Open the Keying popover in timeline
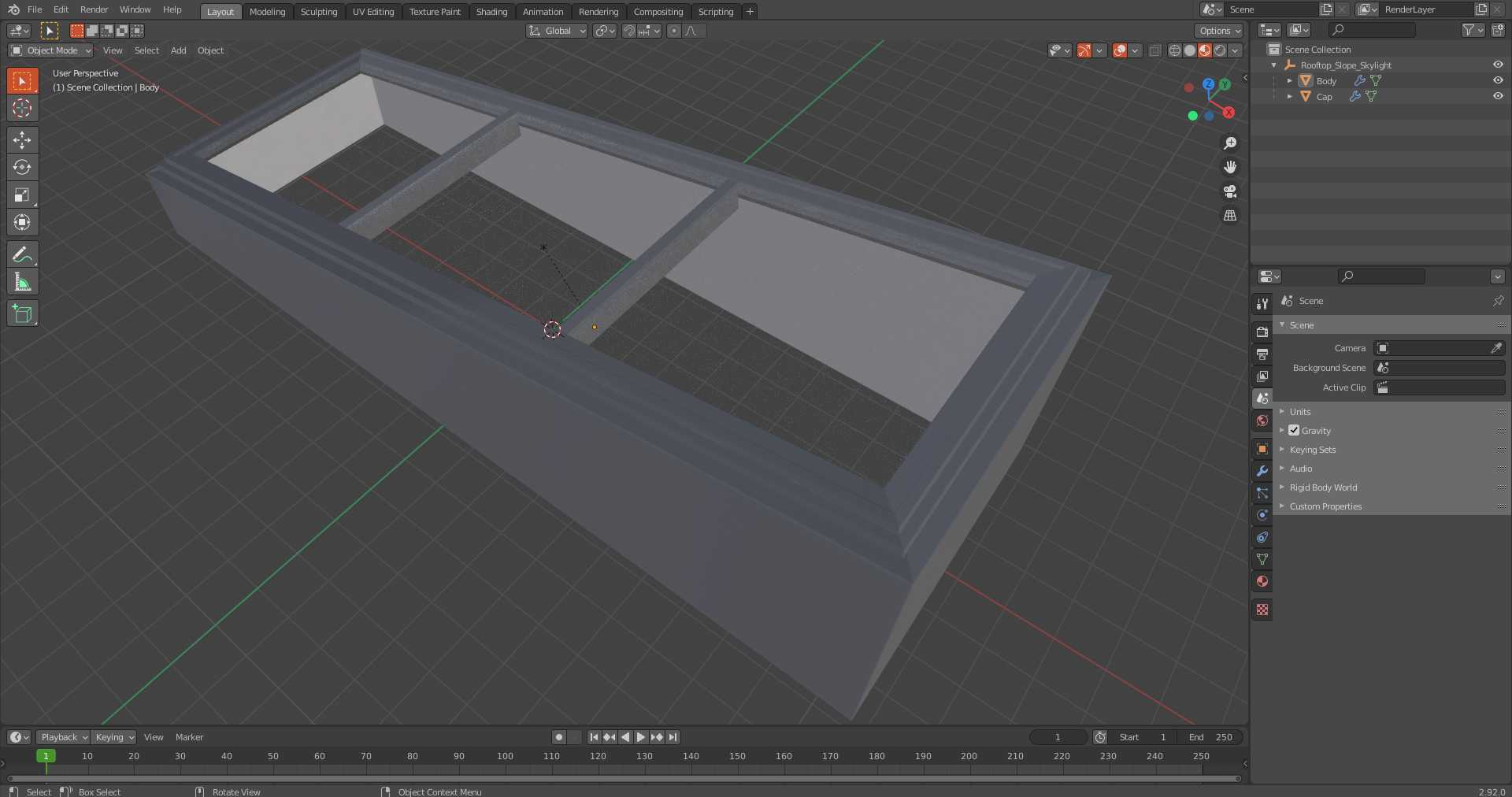 coord(113,737)
